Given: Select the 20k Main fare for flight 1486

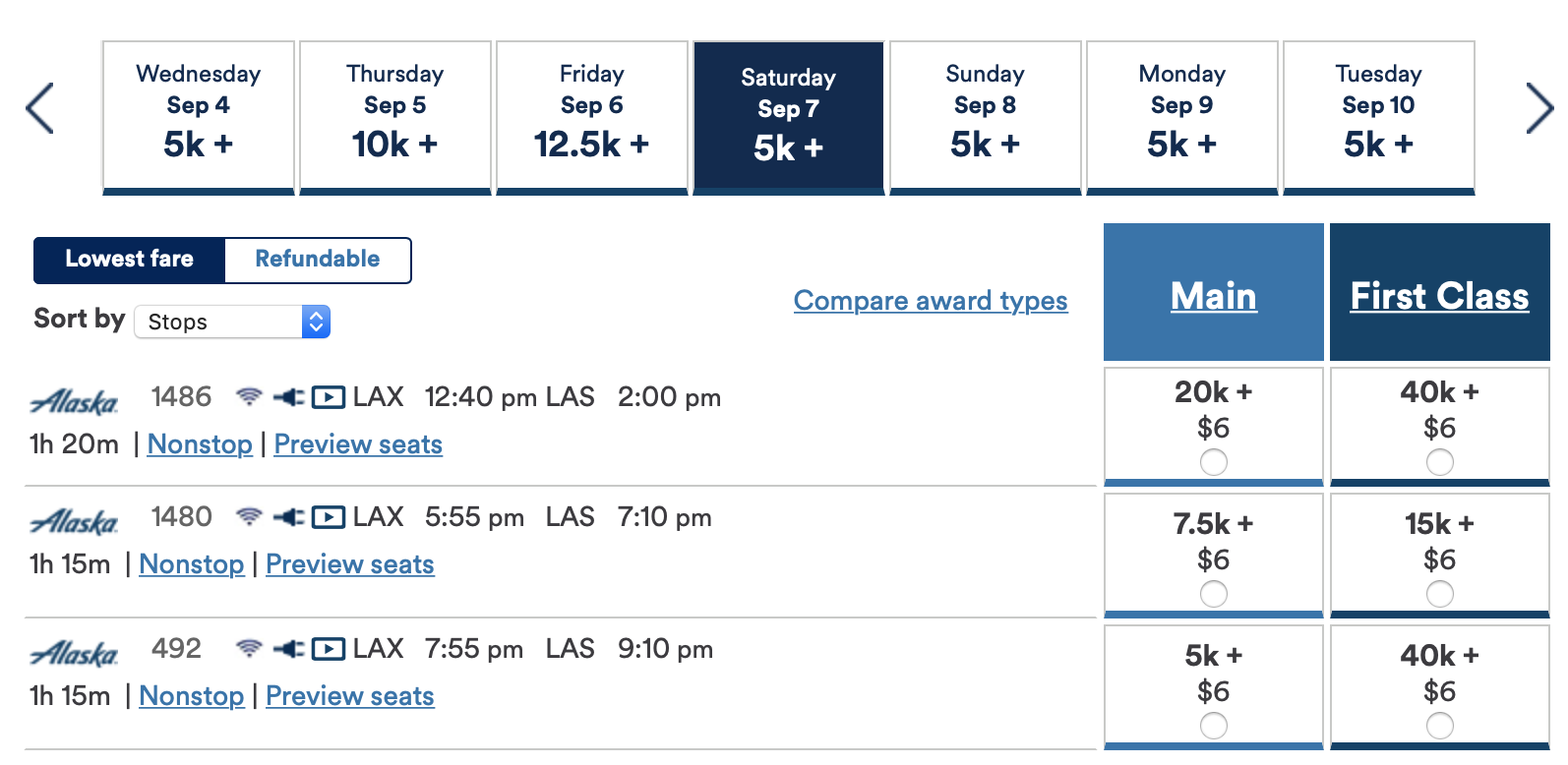Looking at the screenshot, I should 1213,461.
